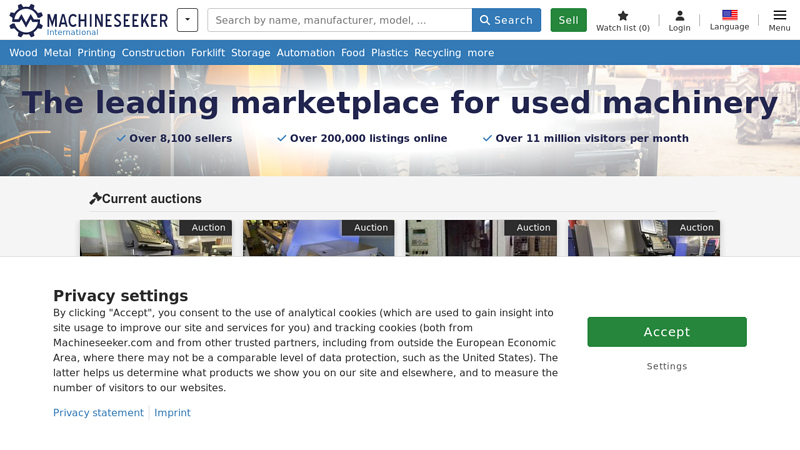Open cookie Settings link
This screenshot has height=450, width=800.
(x=667, y=366)
